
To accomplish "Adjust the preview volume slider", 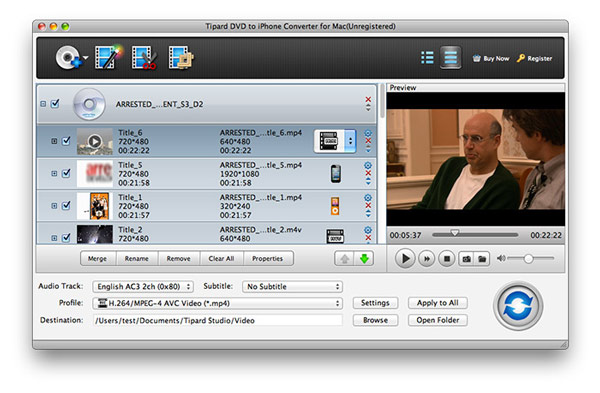I will (x=531, y=259).
